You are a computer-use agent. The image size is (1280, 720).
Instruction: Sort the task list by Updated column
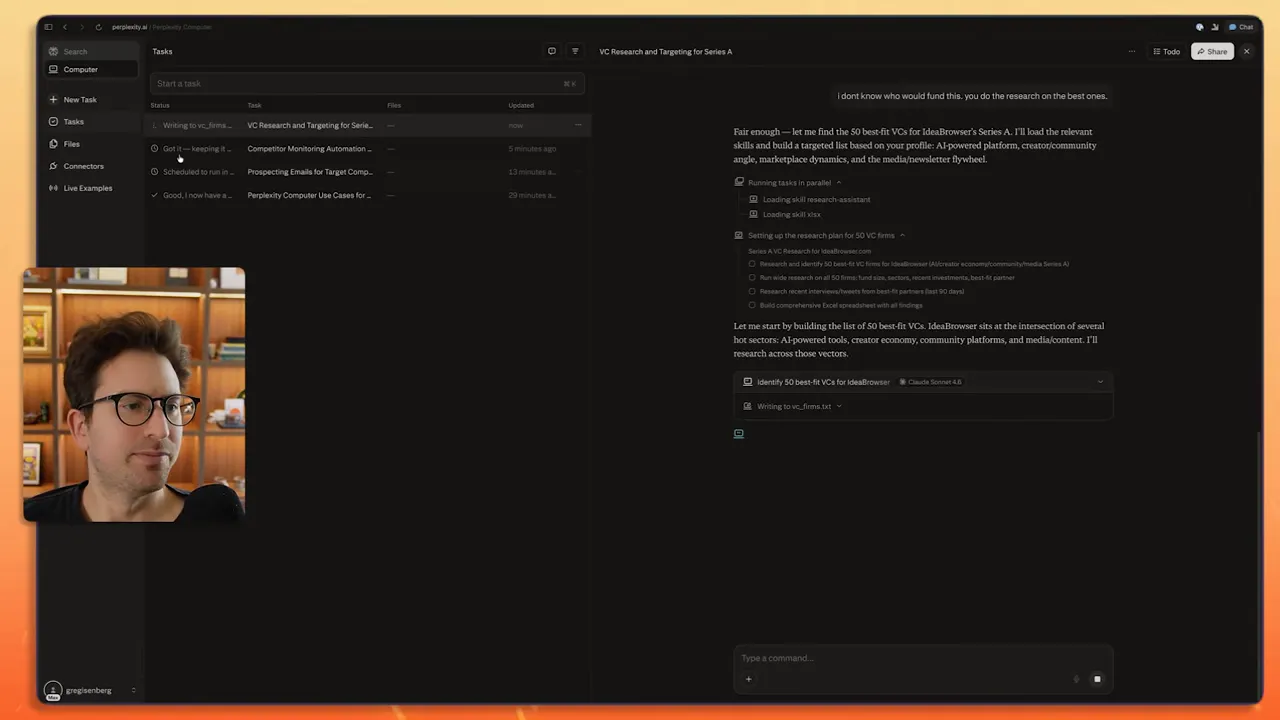point(521,105)
